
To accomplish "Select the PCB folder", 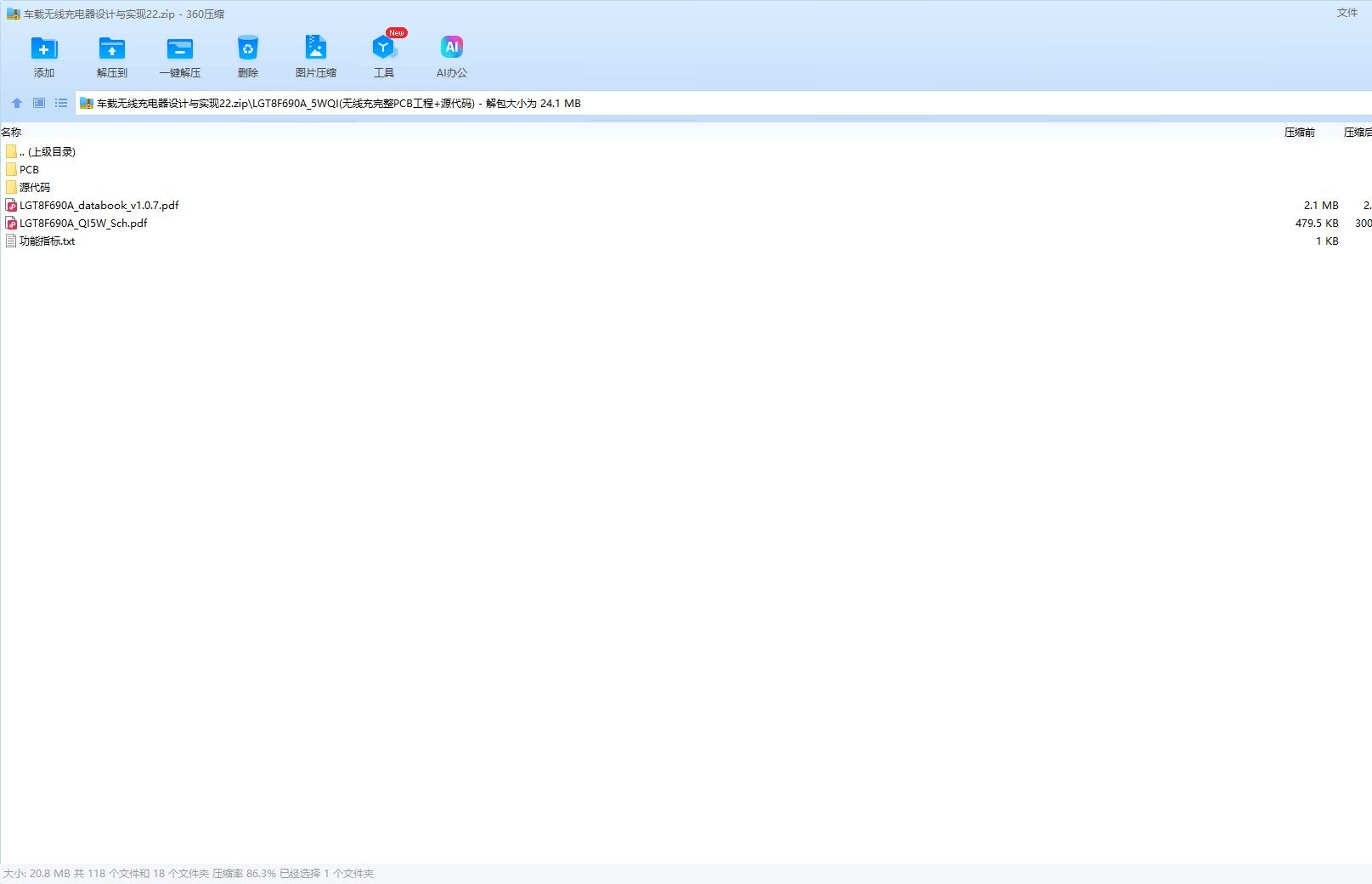I will pos(29,169).
